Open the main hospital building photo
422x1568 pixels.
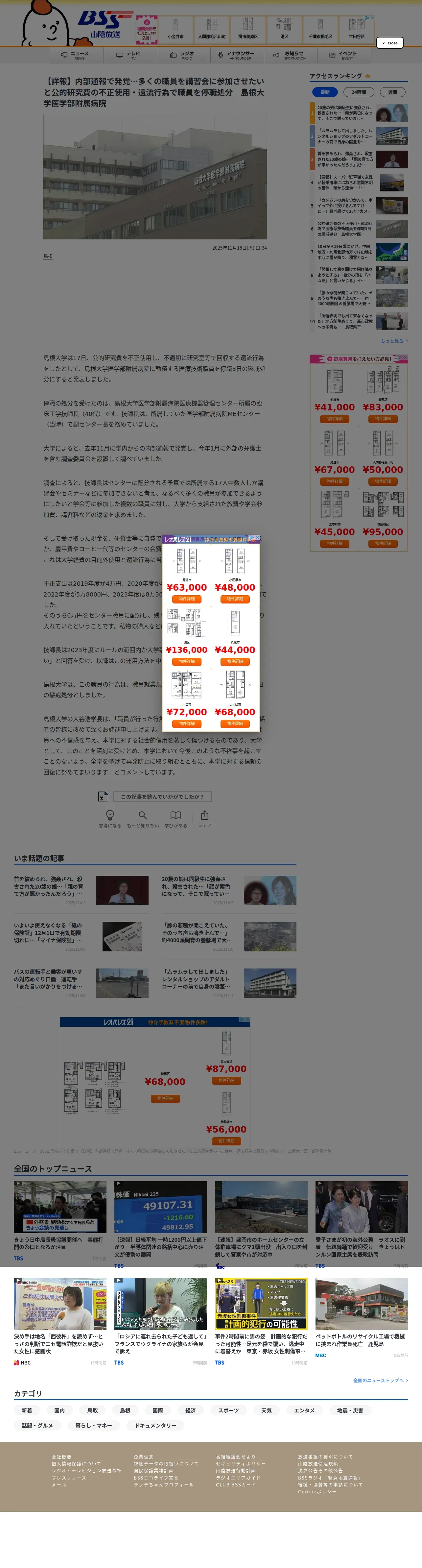155,177
